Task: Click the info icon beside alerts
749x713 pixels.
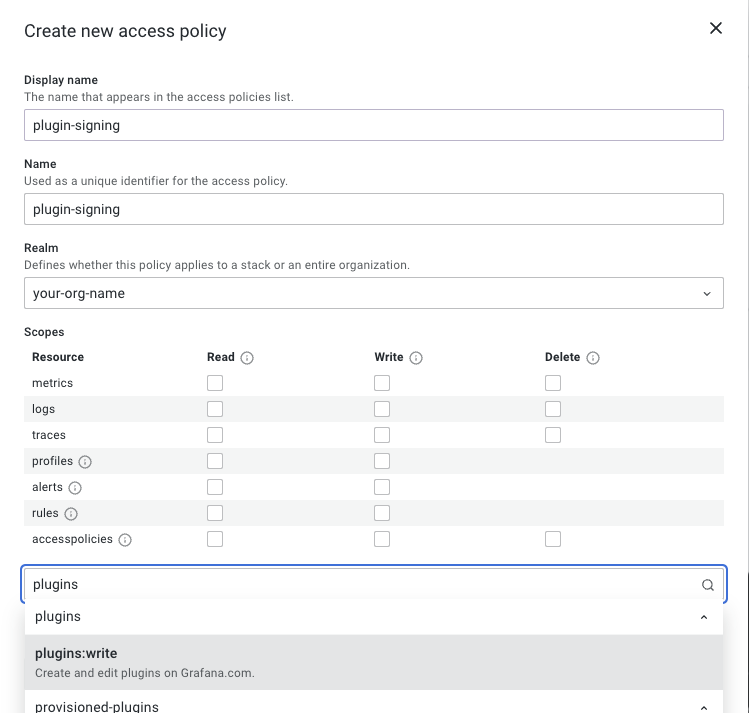Action: click(75, 488)
